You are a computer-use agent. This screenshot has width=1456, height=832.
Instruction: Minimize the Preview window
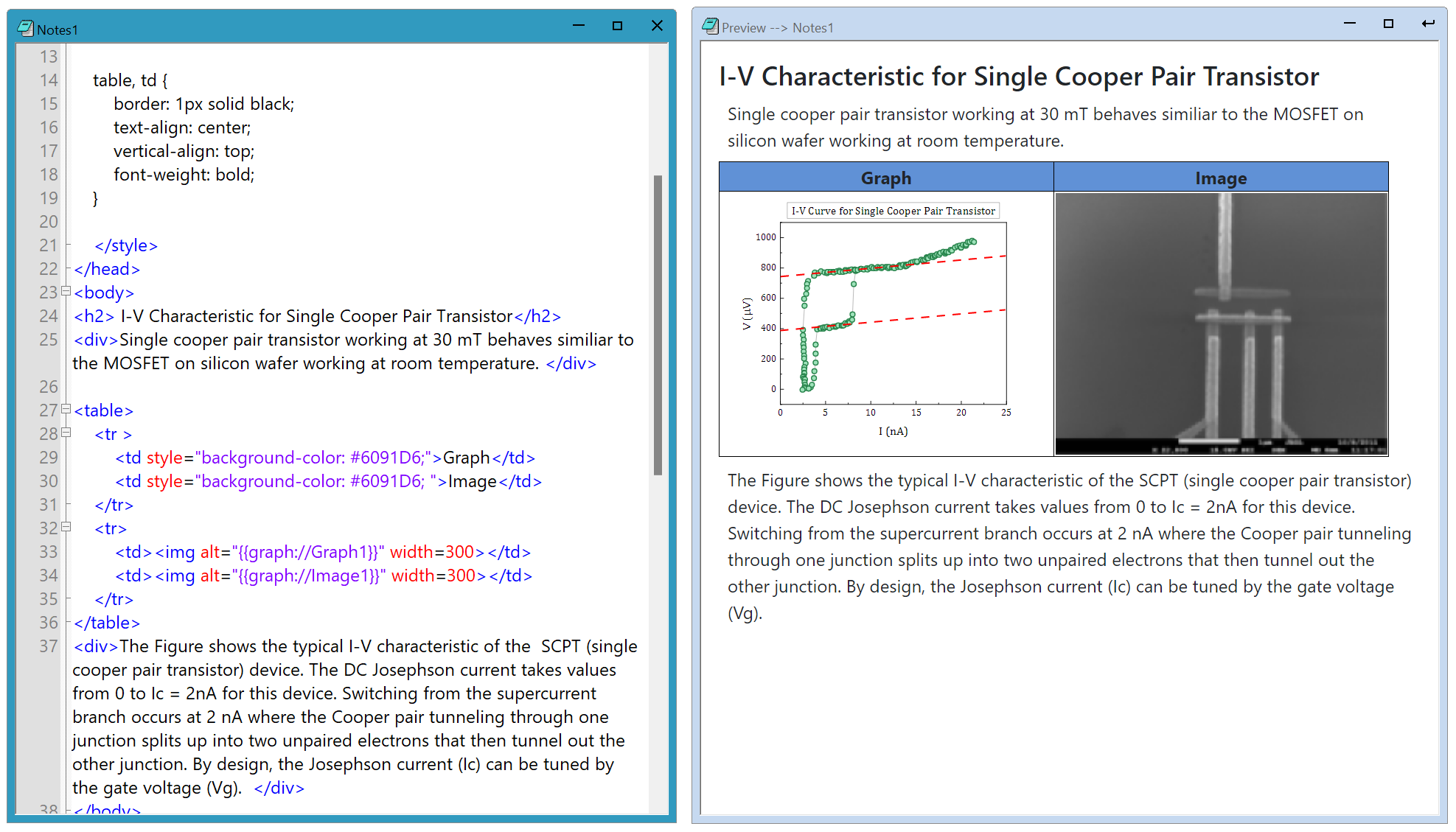(1350, 24)
